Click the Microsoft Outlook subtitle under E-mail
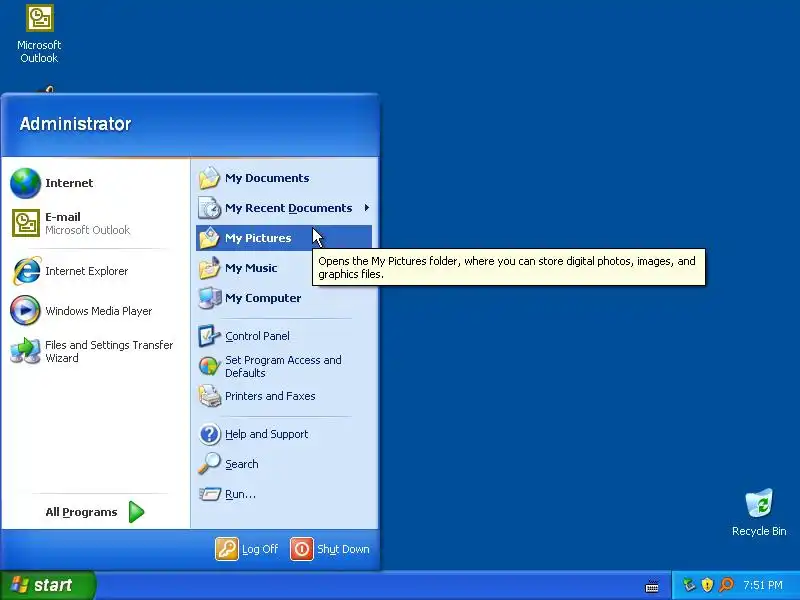800x600 pixels. click(87, 230)
